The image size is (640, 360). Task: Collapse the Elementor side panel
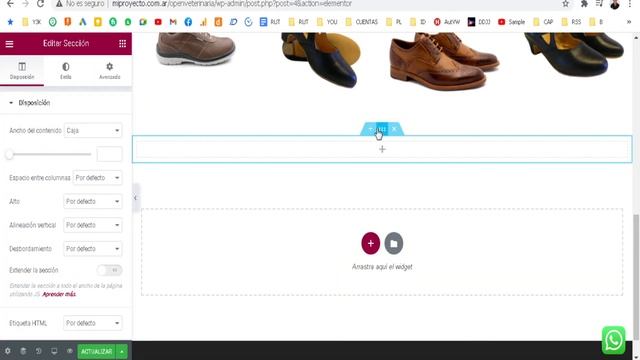(136, 198)
